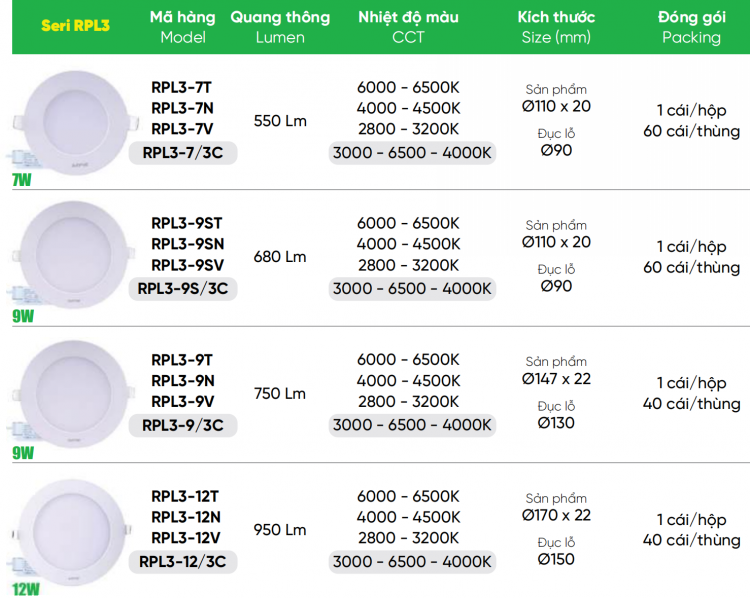
Task: Select the RPL3-9S/3C model badge
Action: pos(183,288)
